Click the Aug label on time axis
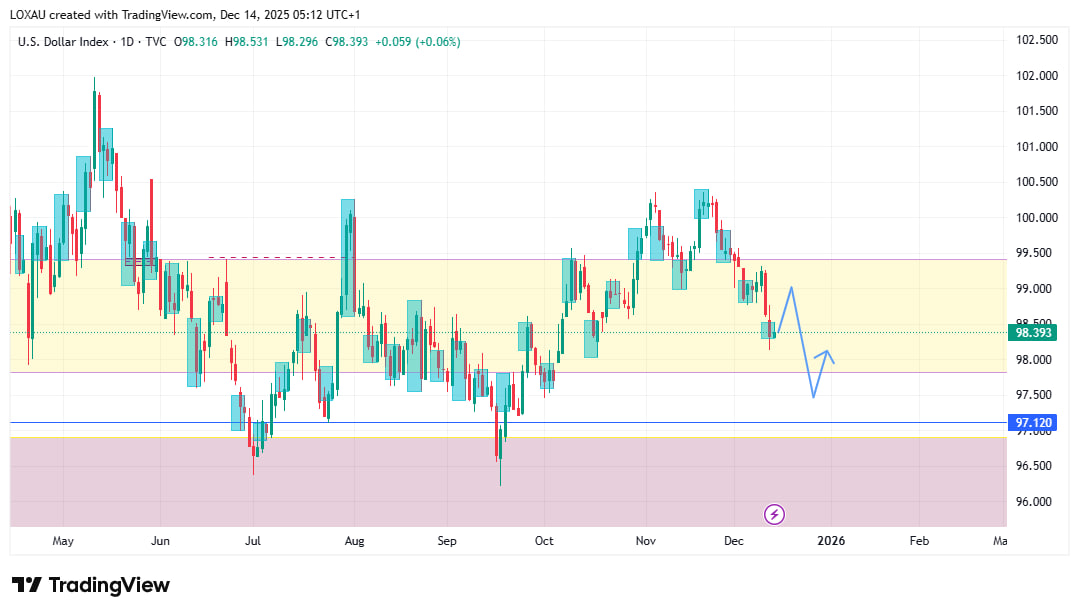 click(354, 541)
